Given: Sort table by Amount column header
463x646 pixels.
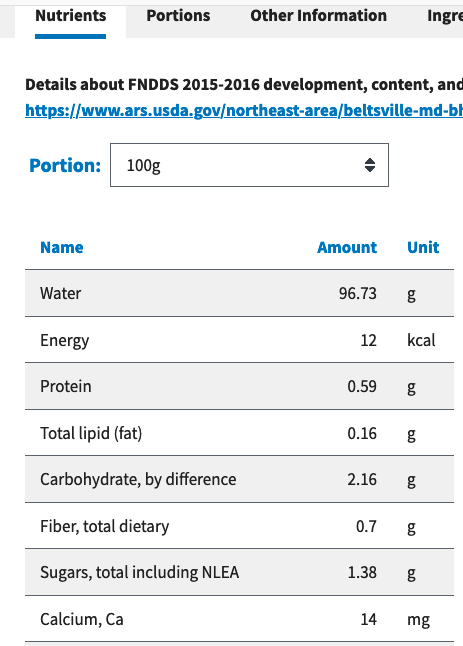Looking at the screenshot, I should point(347,248).
